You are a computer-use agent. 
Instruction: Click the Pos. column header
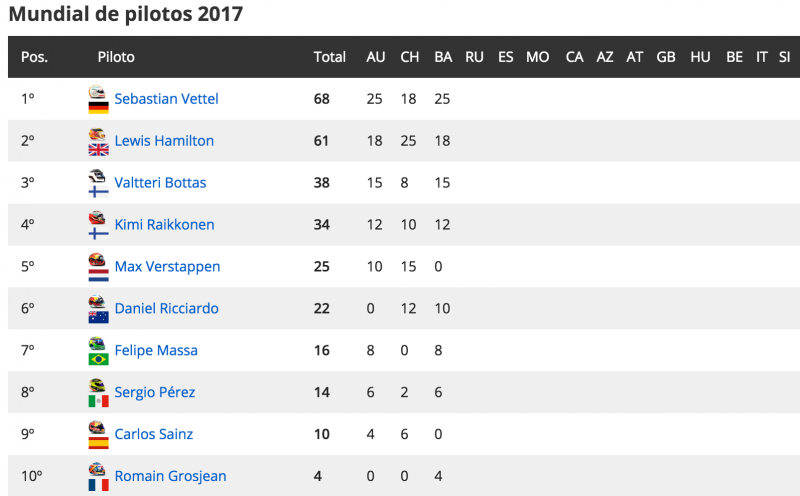(34, 57)
